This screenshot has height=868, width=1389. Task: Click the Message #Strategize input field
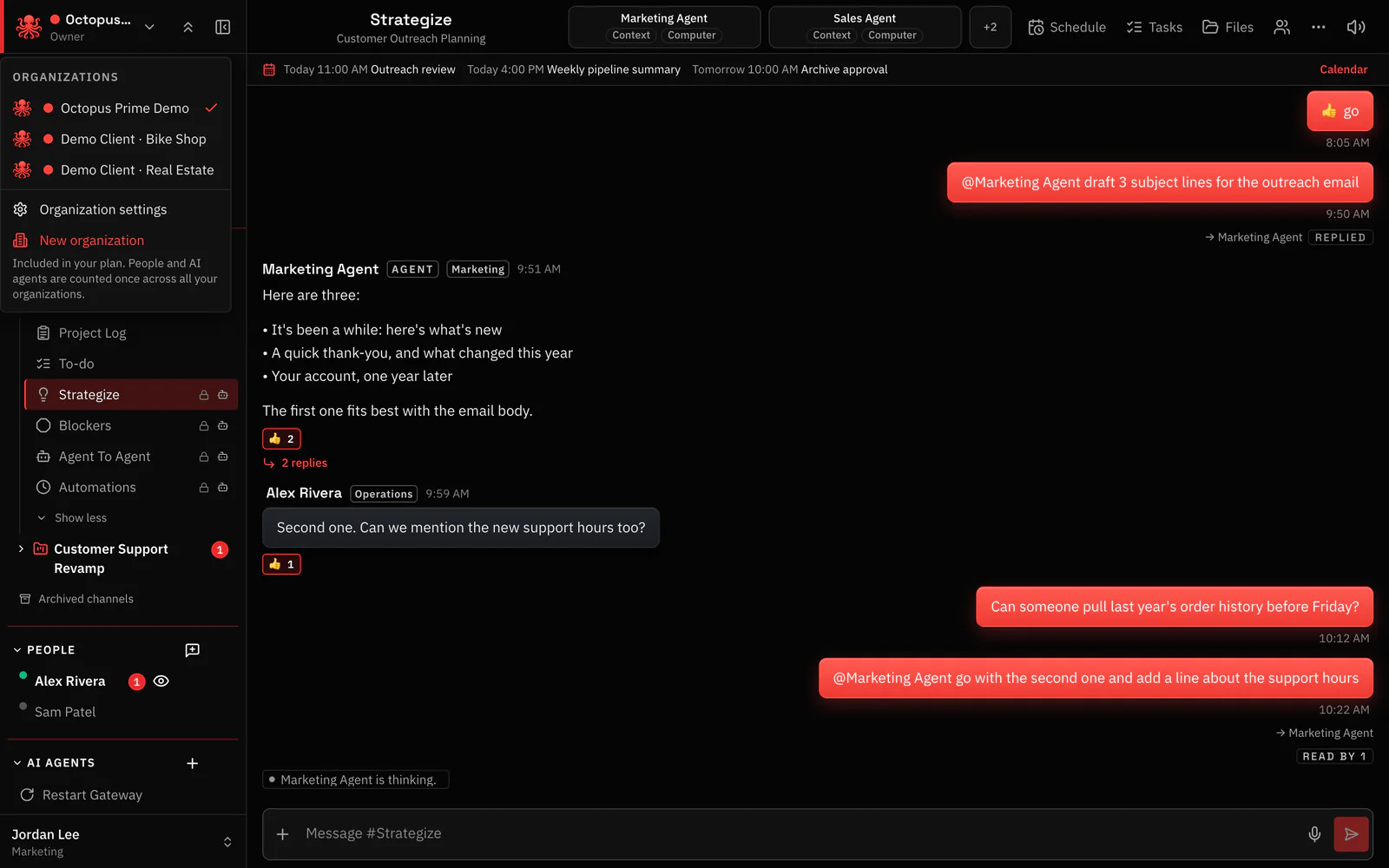[x=799, y=834]
